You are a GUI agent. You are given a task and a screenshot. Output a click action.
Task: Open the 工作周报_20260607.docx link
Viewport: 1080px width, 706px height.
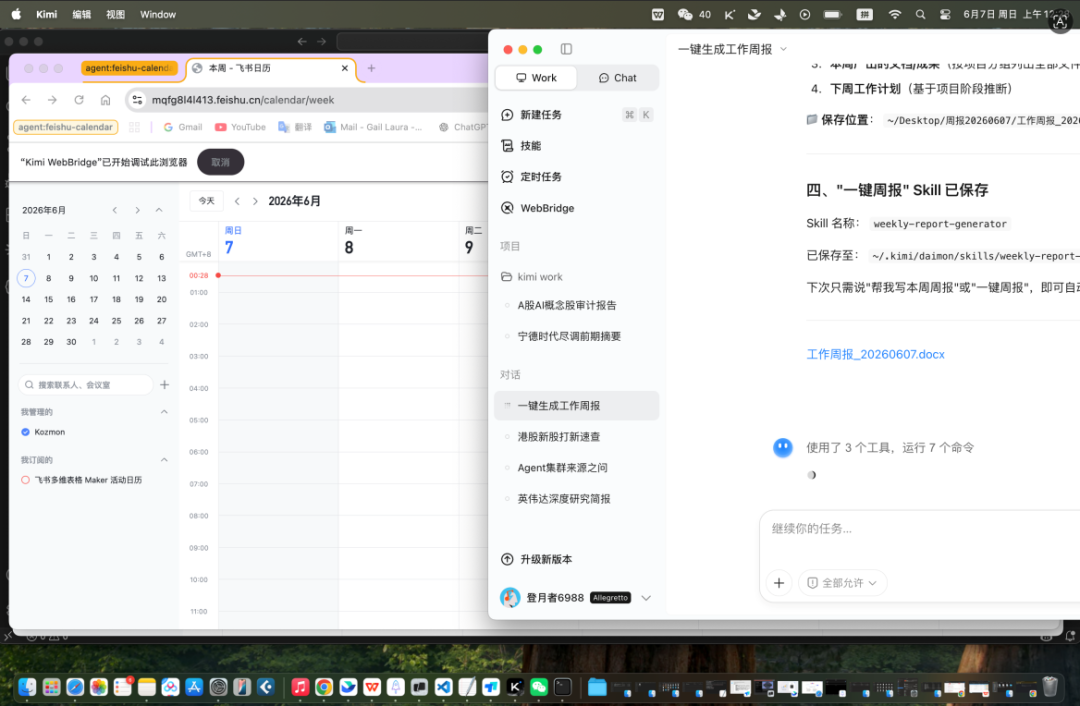pyautogui.click(x=875, y=354)
